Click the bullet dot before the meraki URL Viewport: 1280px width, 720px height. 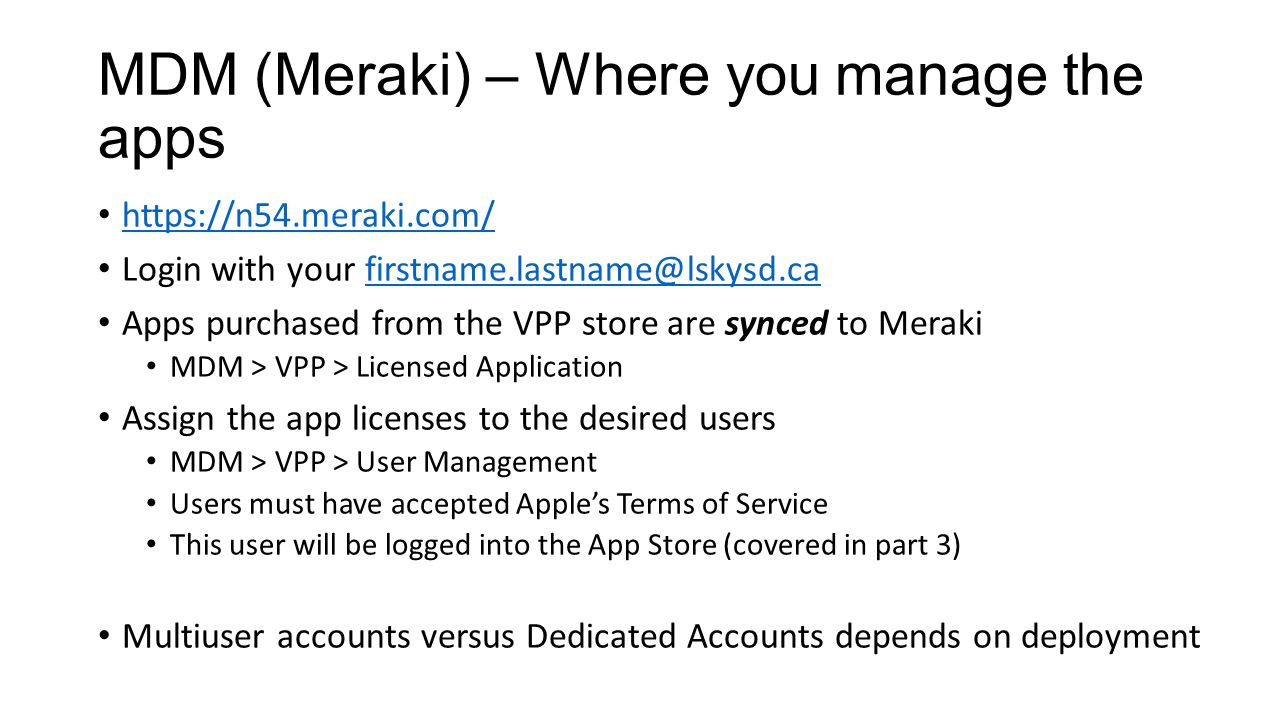[x=105, y=216]
